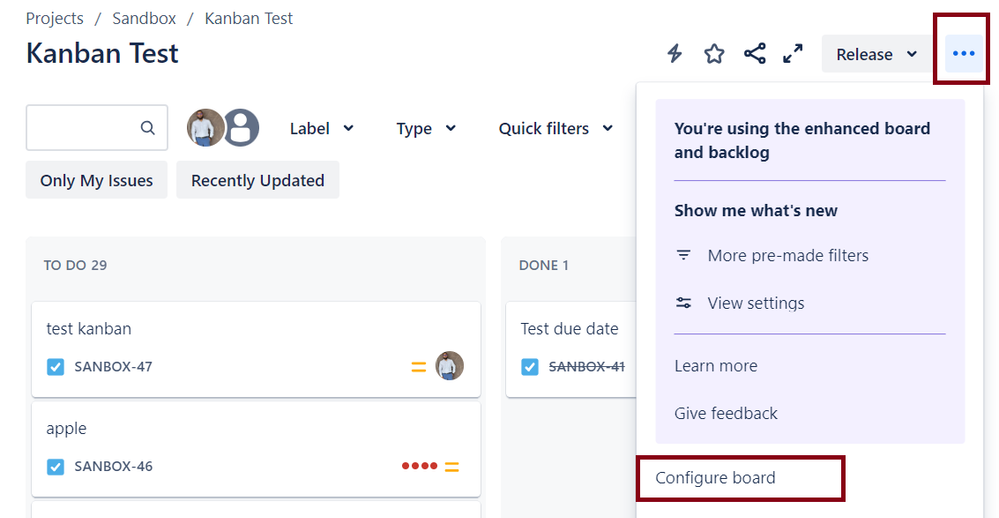
Task: Click the lightning bolt automation icon
Action: (675, 54)
